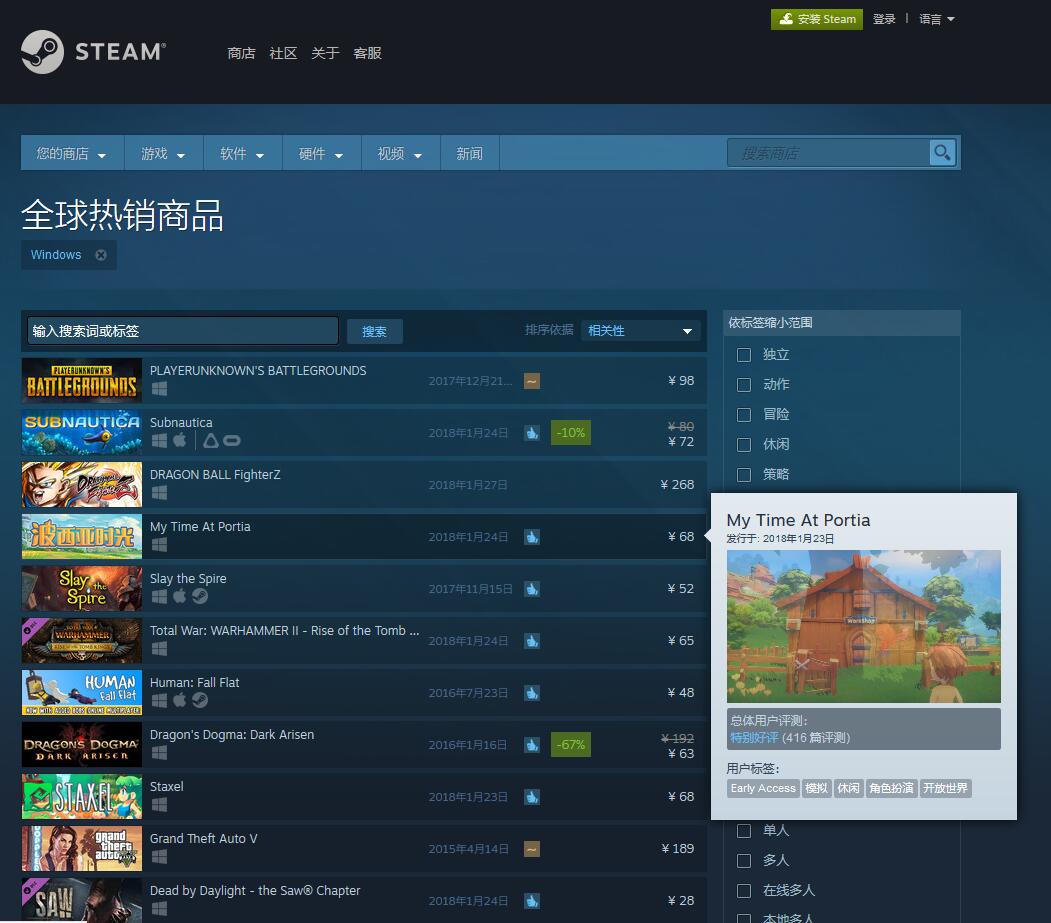The image size is (1051, 923).
Task: Click the -10% discount badge for Subnautica
Action: 570,433
